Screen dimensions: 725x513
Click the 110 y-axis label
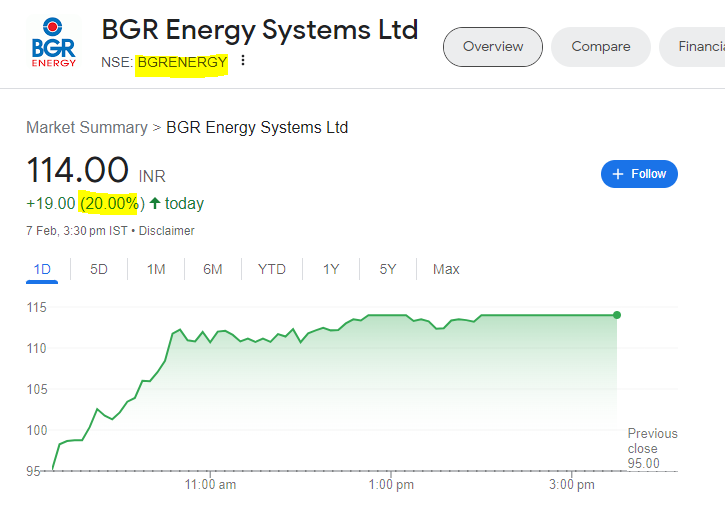[x=37, y=348]
